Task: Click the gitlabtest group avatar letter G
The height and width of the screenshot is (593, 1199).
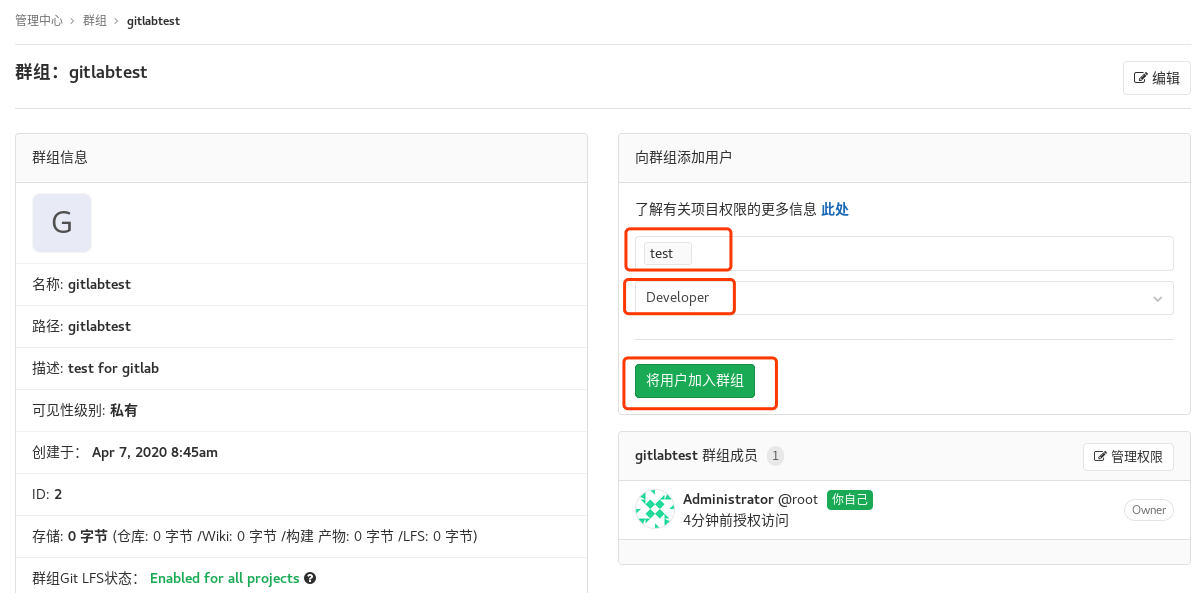Action: pos(61,222)
